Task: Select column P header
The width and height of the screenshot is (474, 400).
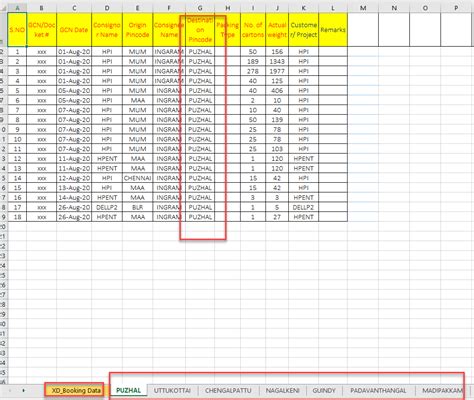Action: click(456, 8)
